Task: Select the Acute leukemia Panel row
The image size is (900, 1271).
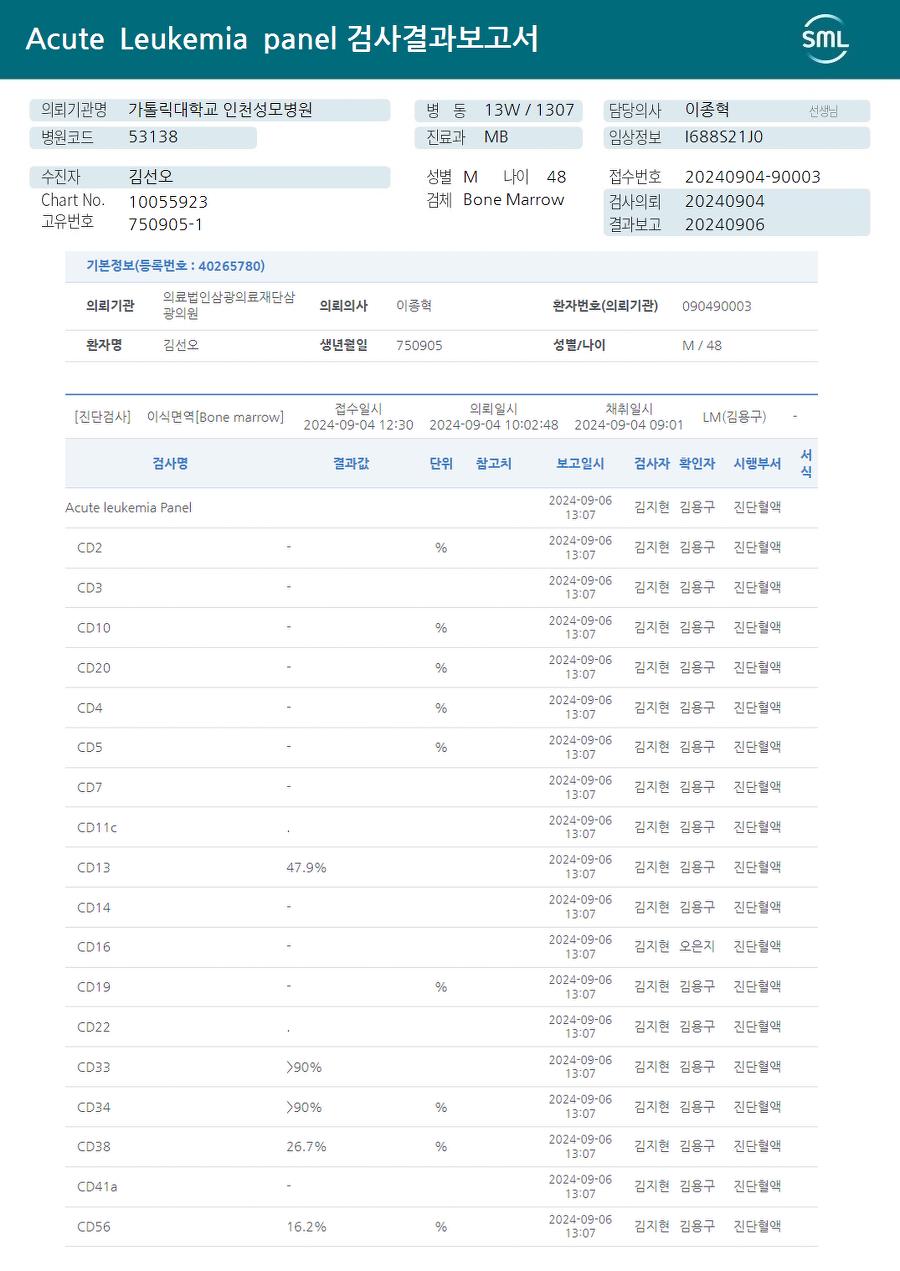Action: tap(441, 508)
